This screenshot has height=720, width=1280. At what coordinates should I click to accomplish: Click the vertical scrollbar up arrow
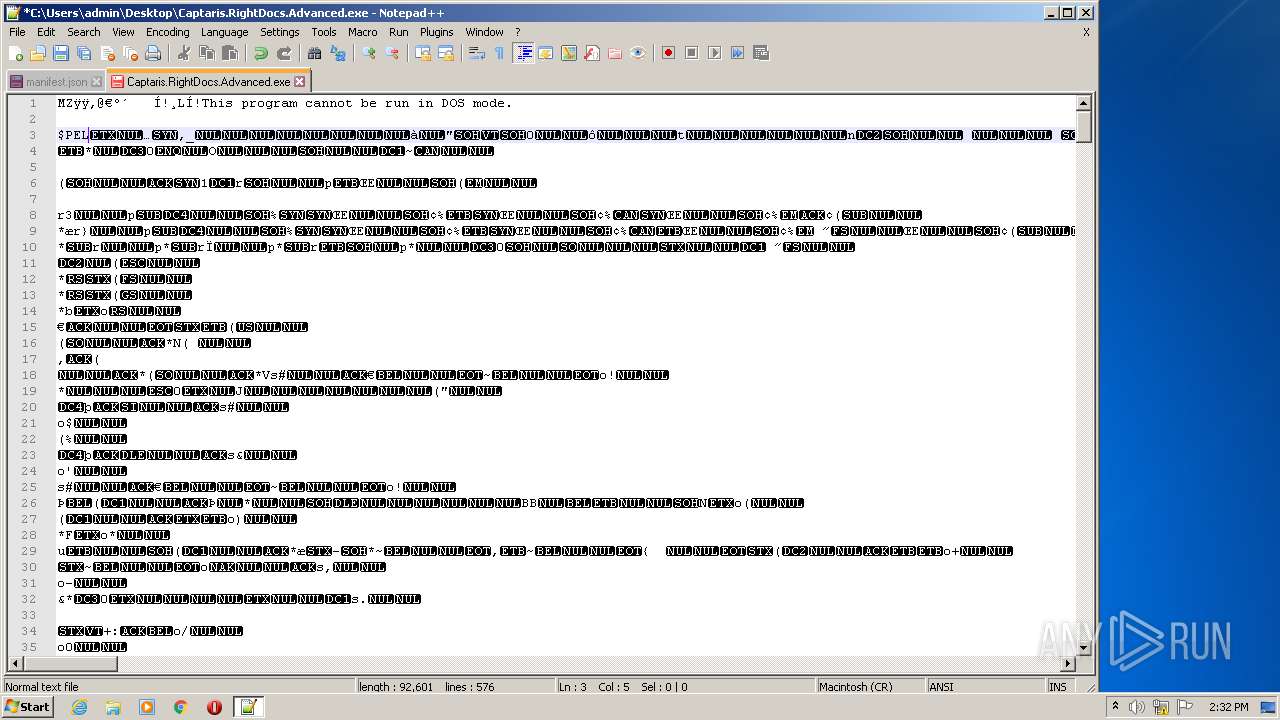point(1083,103)
